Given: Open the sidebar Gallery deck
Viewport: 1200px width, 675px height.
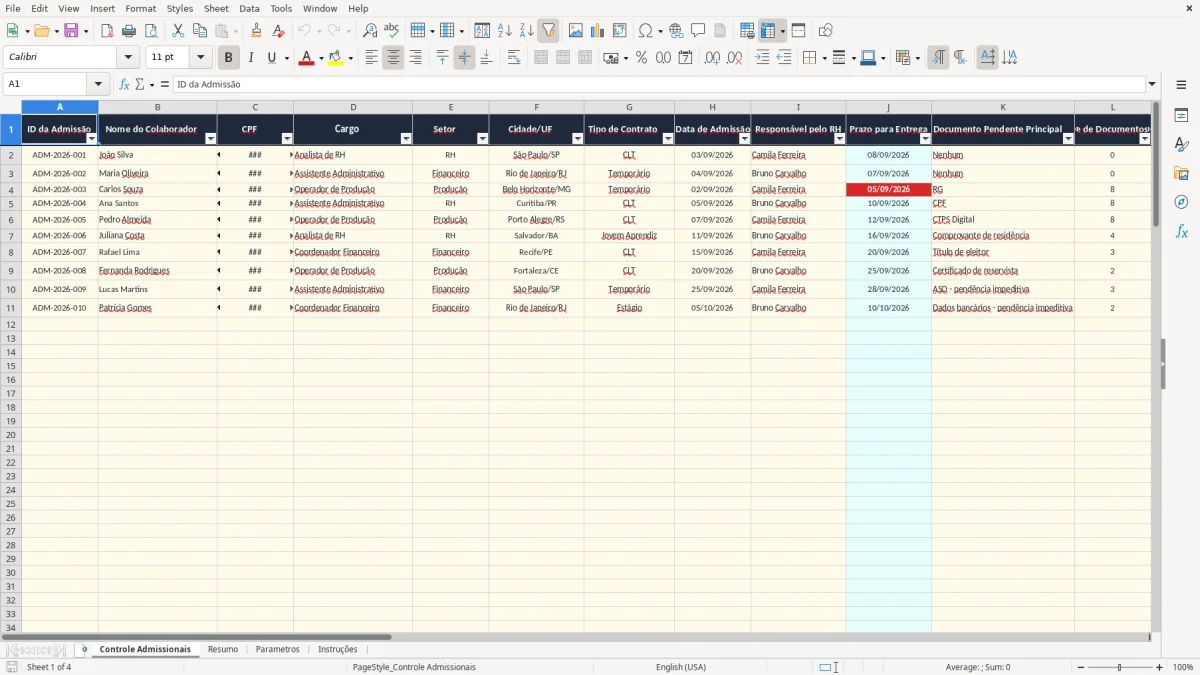Looking at the screenshot, I should tap(1181, 173).
